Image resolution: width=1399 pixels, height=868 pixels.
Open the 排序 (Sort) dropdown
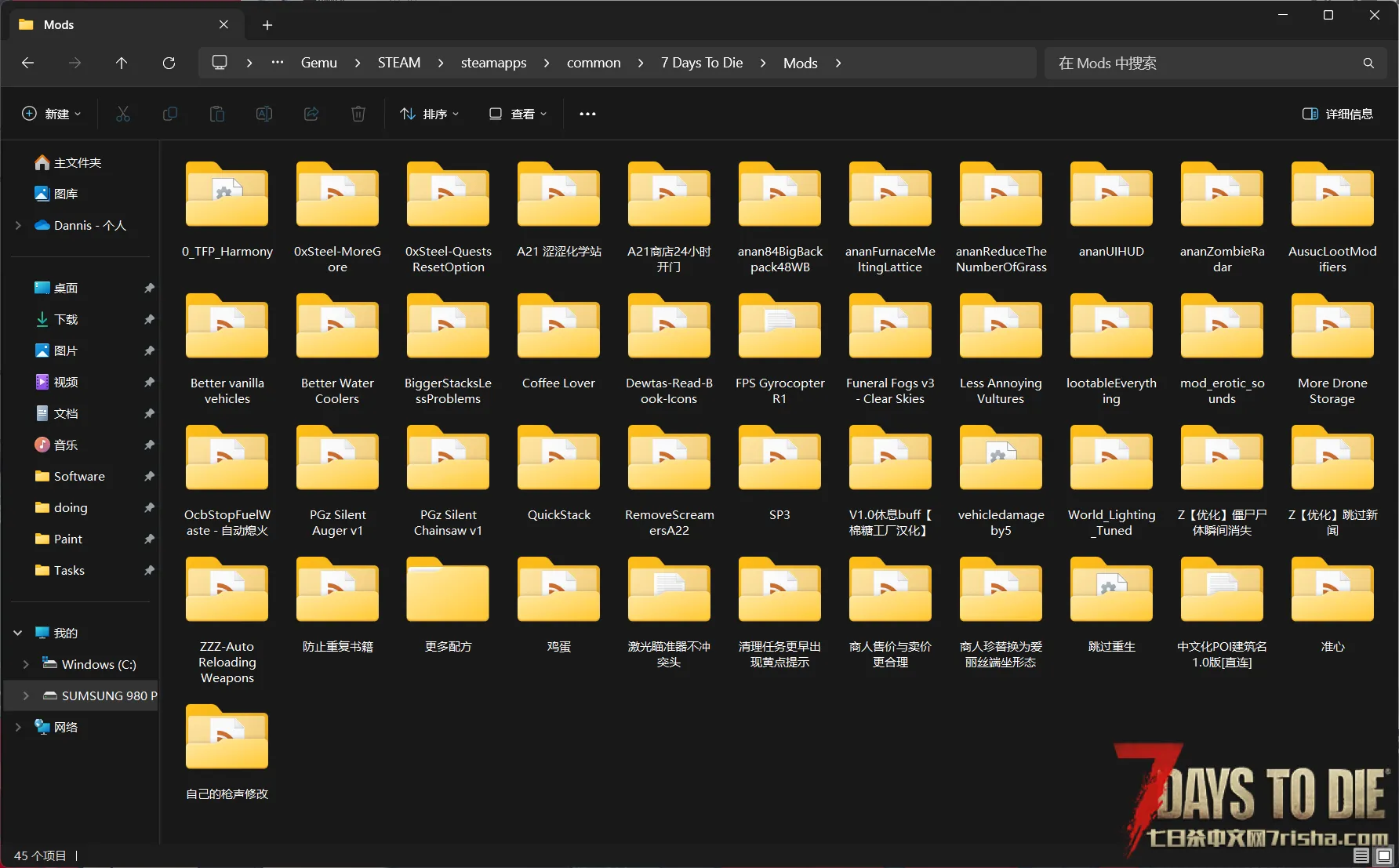click(x=429, y=114)
